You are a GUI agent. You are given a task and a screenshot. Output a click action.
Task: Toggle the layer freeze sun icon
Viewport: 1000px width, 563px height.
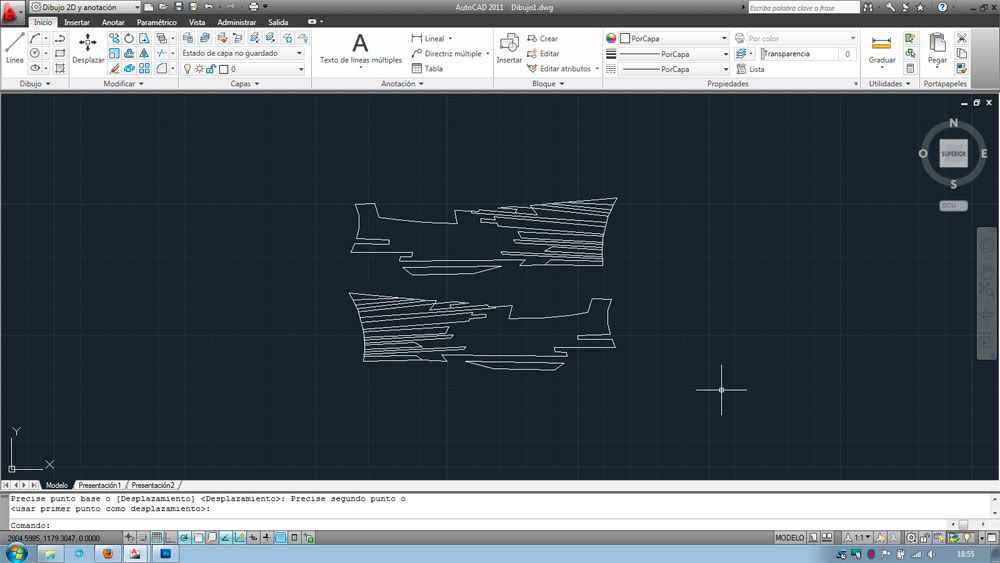point(199,69)
